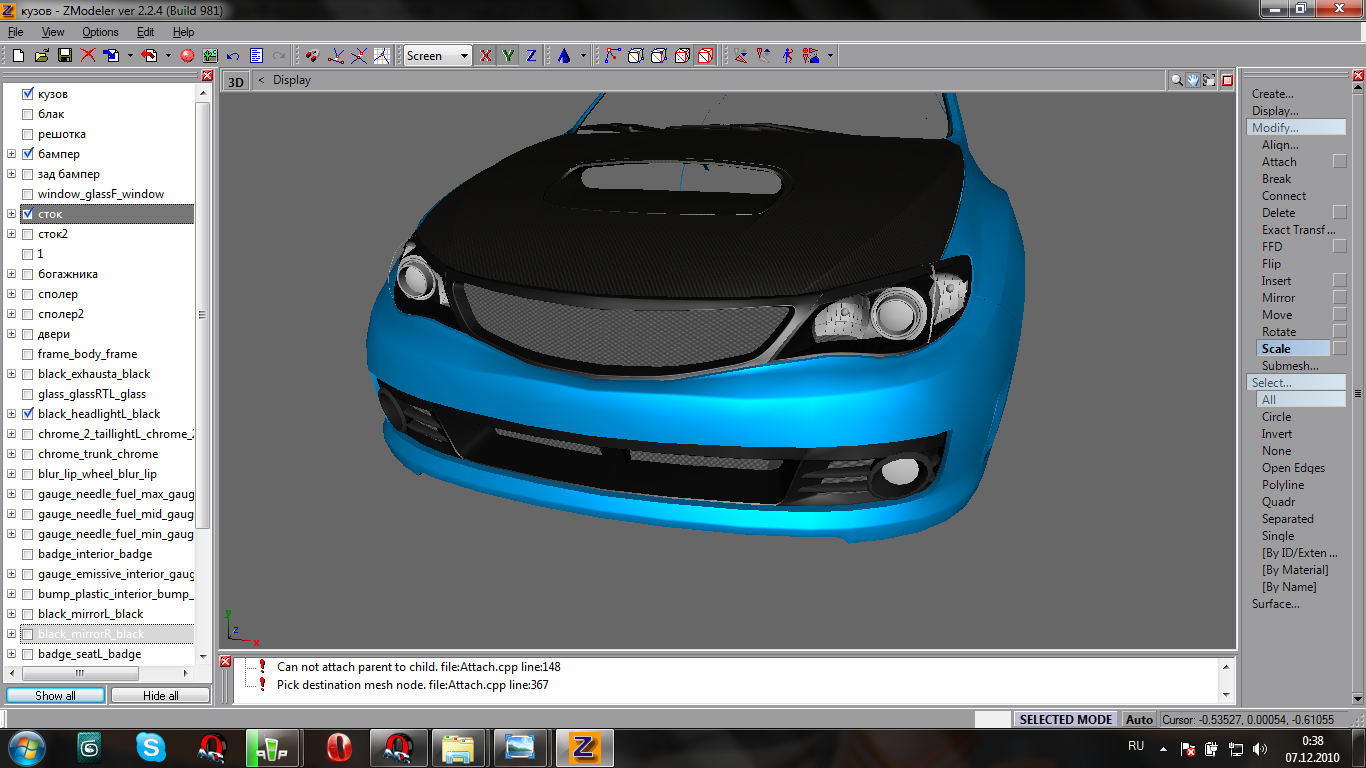Screen dimensions: 1366x768
Task: Toggle the Z axis constraint button
Action: tap(531, 56)
